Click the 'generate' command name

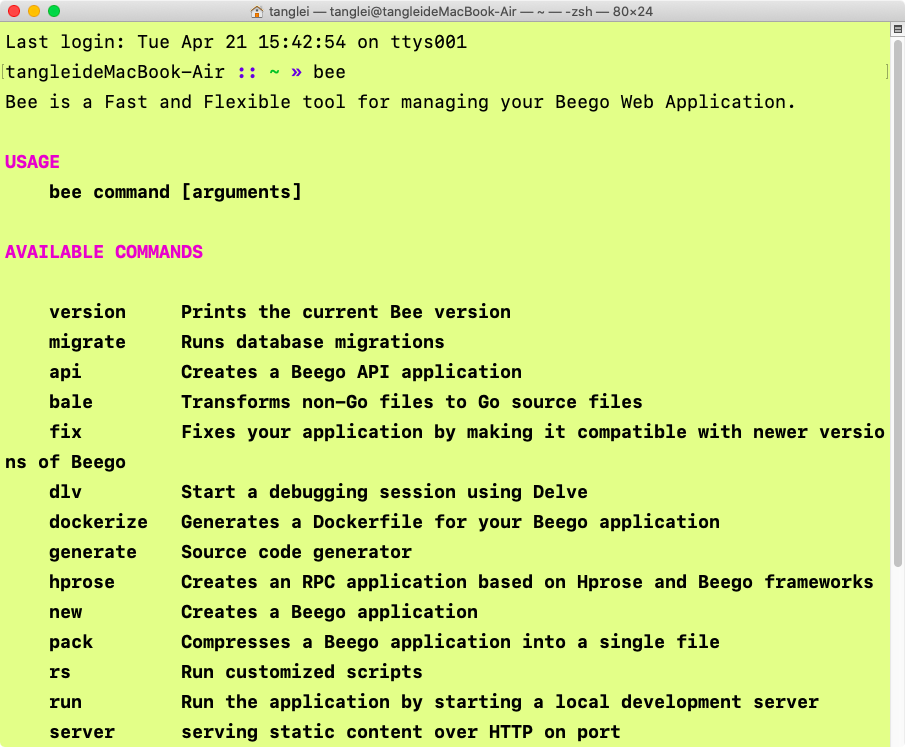pos(93,552)
